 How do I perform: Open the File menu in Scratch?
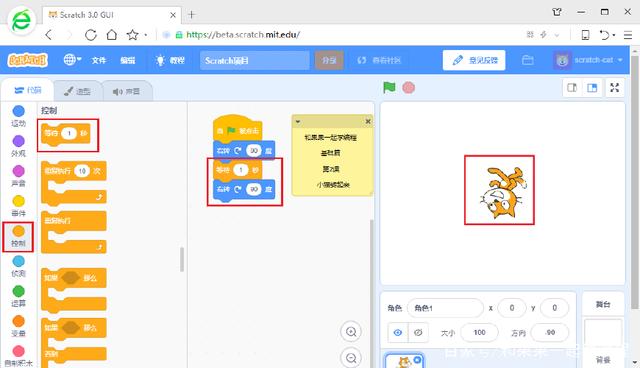click(x=98, y=60)
